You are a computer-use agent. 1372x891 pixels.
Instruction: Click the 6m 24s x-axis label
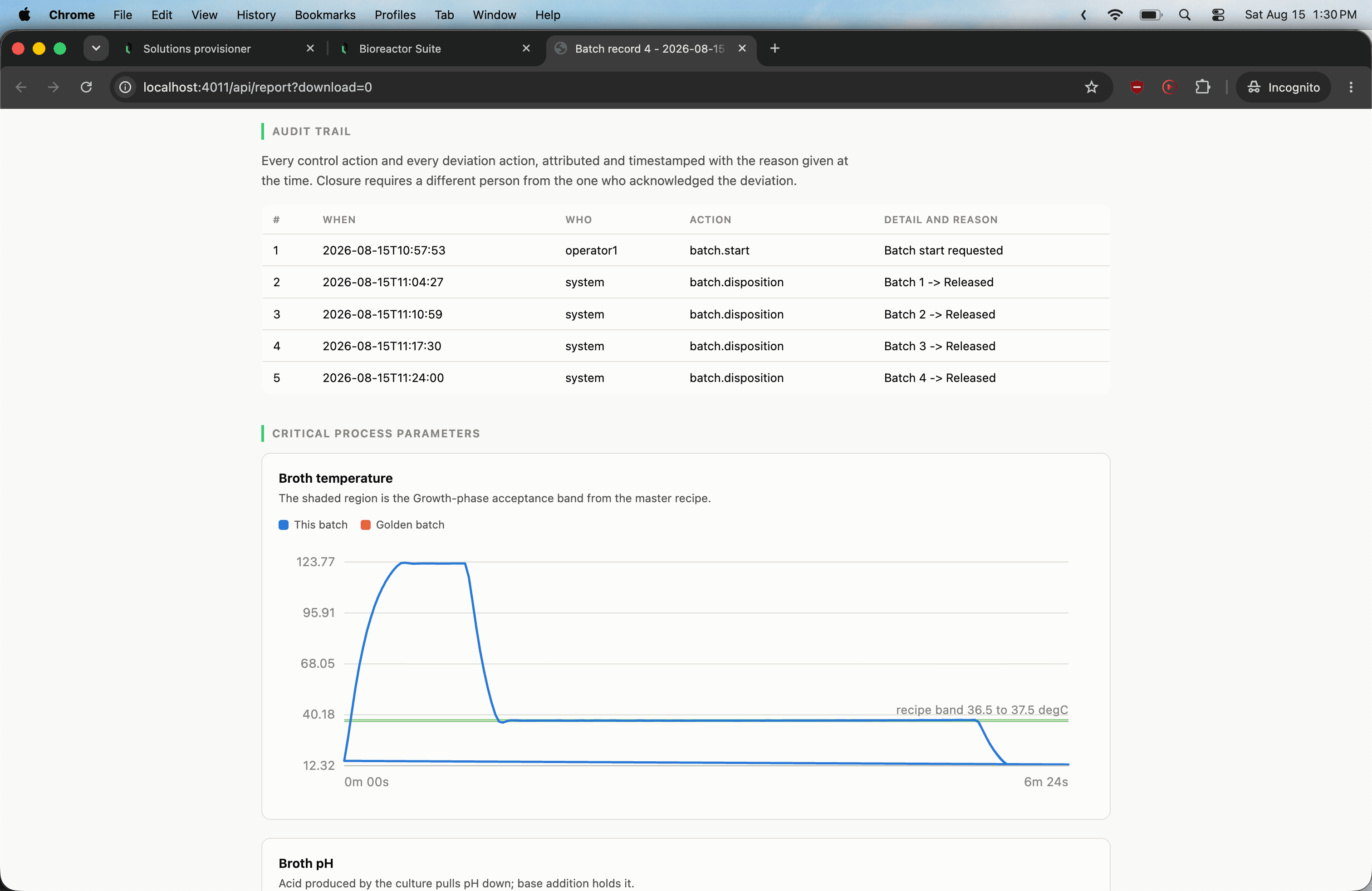(x=1046, y=782)
